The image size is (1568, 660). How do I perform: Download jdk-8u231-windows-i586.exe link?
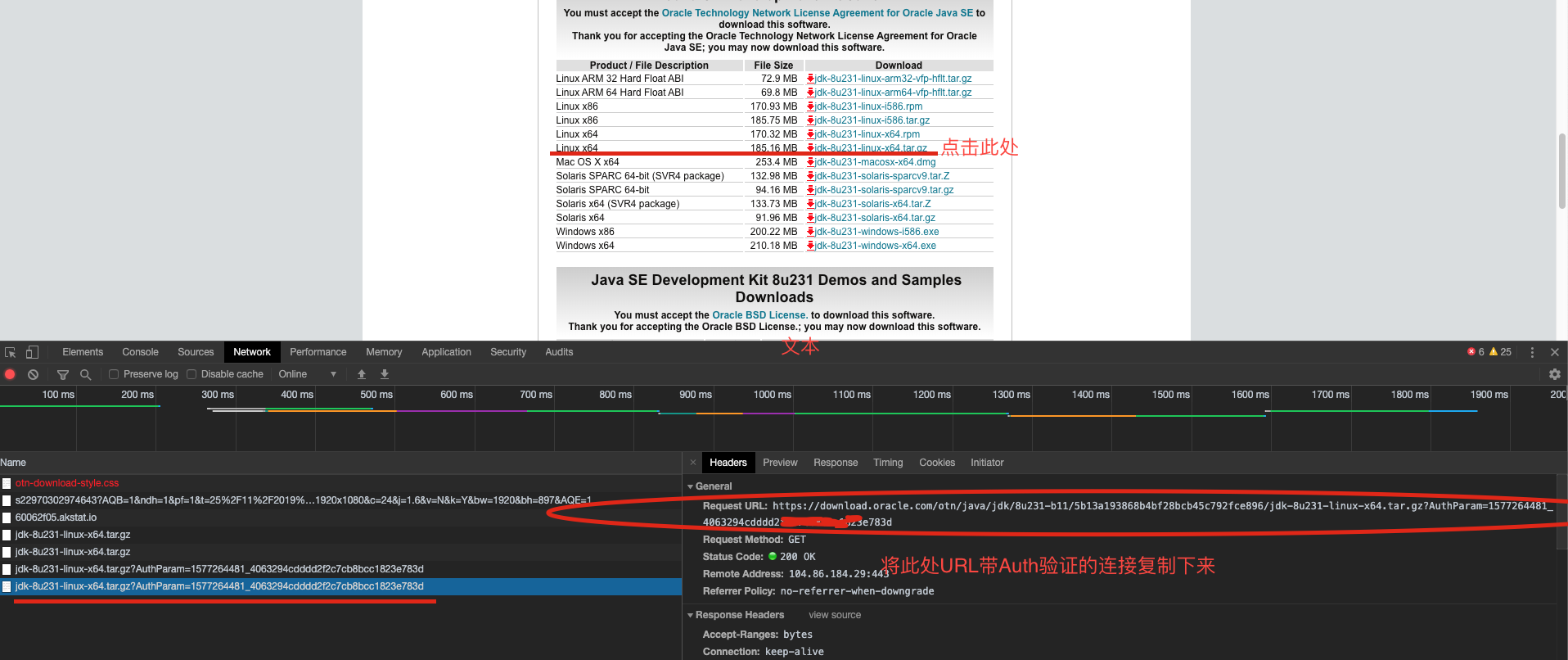coord(876,232)
